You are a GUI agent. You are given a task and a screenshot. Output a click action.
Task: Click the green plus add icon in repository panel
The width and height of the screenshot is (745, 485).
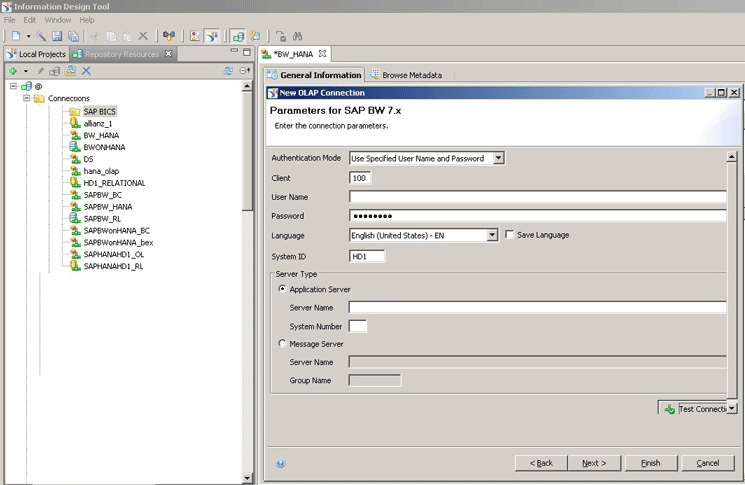(12, 71)
